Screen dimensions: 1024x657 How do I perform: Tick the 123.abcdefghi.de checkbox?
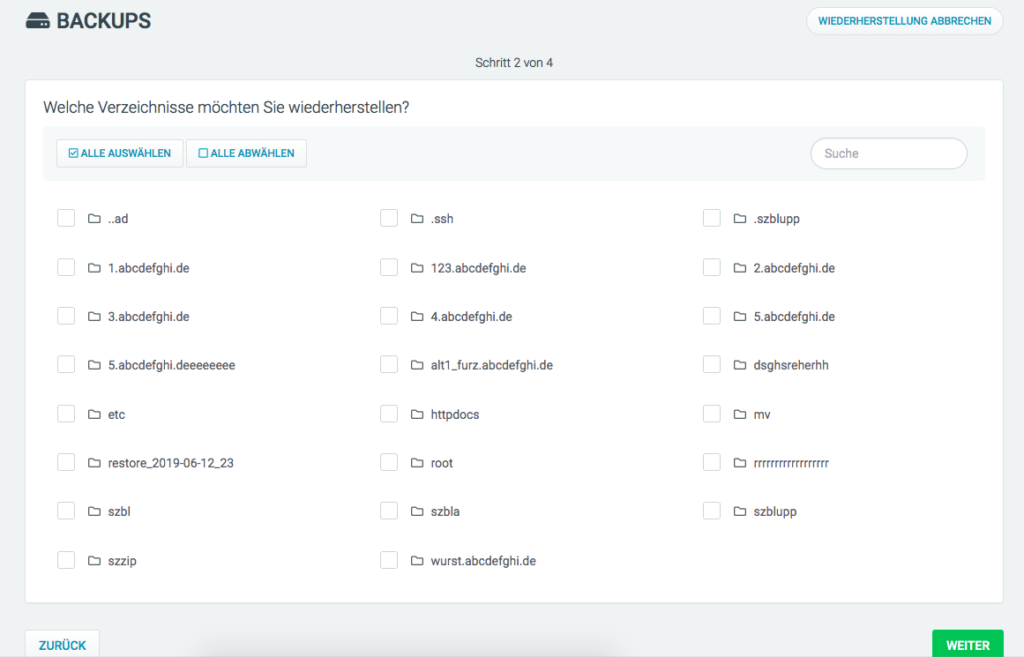coord(389,267)
